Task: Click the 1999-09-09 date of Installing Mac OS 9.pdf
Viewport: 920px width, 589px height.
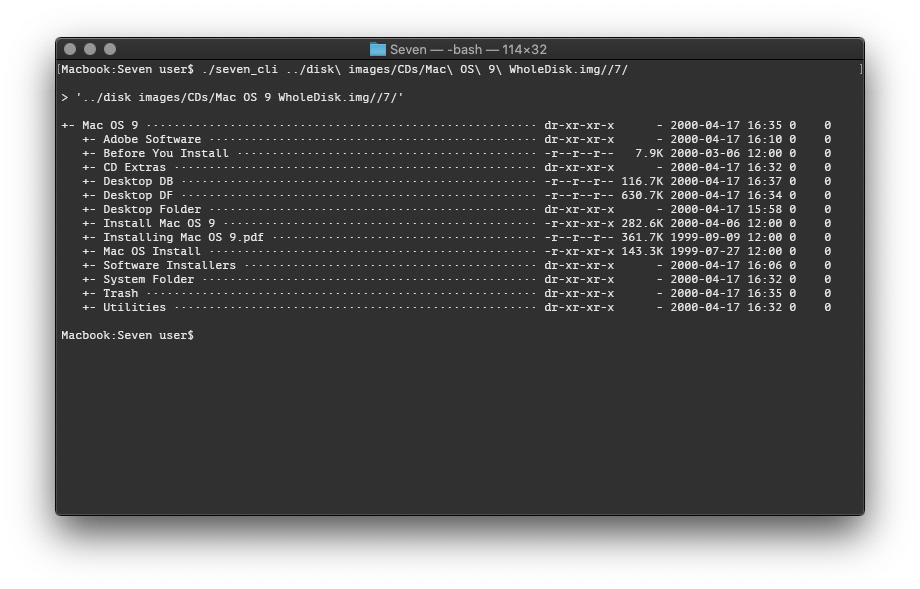Action: 705,238
